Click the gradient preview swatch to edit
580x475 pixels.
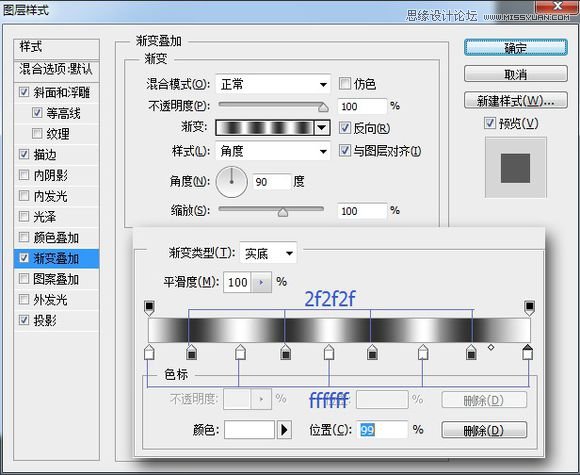[x=265, y=128]
